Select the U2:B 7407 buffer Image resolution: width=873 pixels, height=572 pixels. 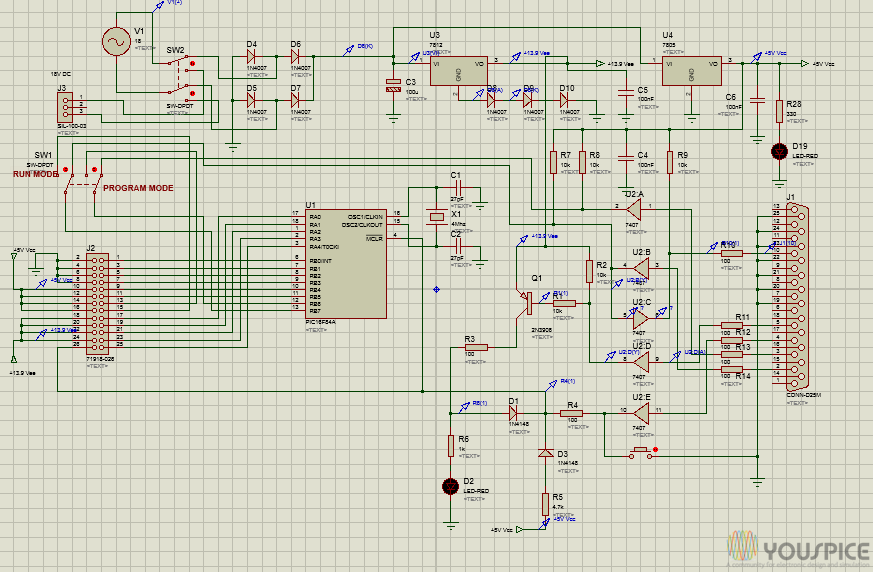641,268
